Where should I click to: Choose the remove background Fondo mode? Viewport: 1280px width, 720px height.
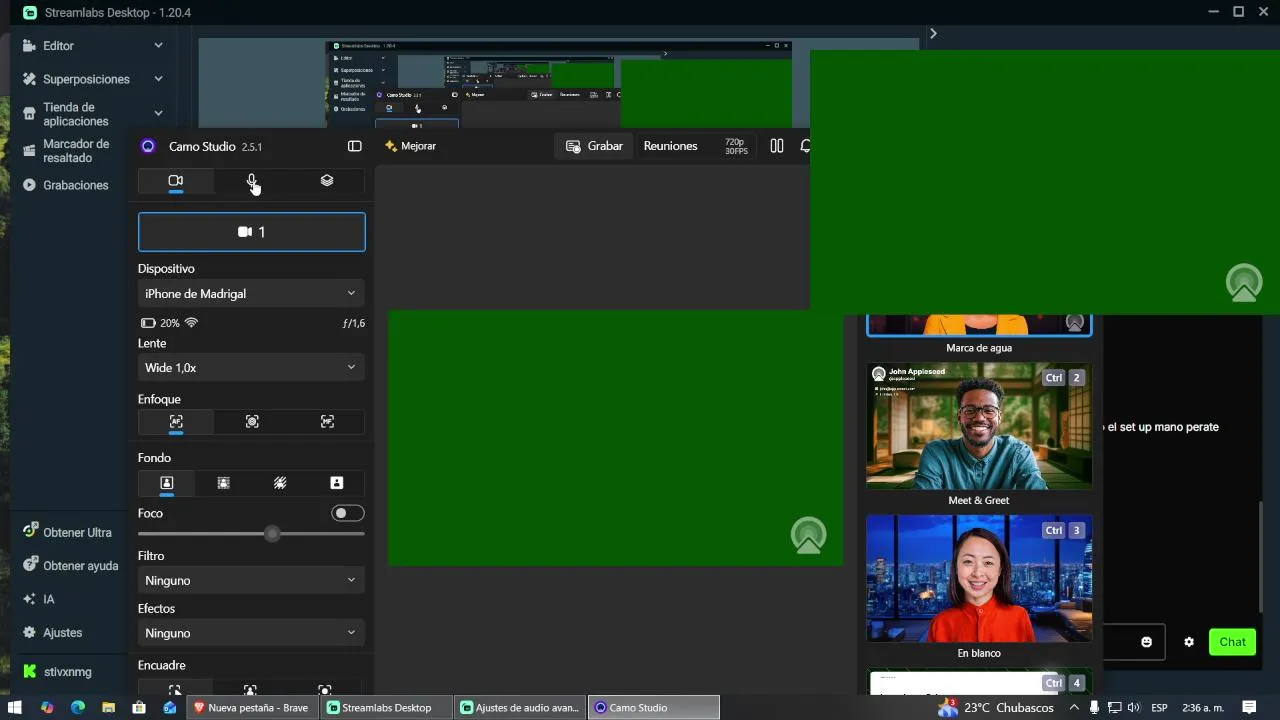[280, 483]
